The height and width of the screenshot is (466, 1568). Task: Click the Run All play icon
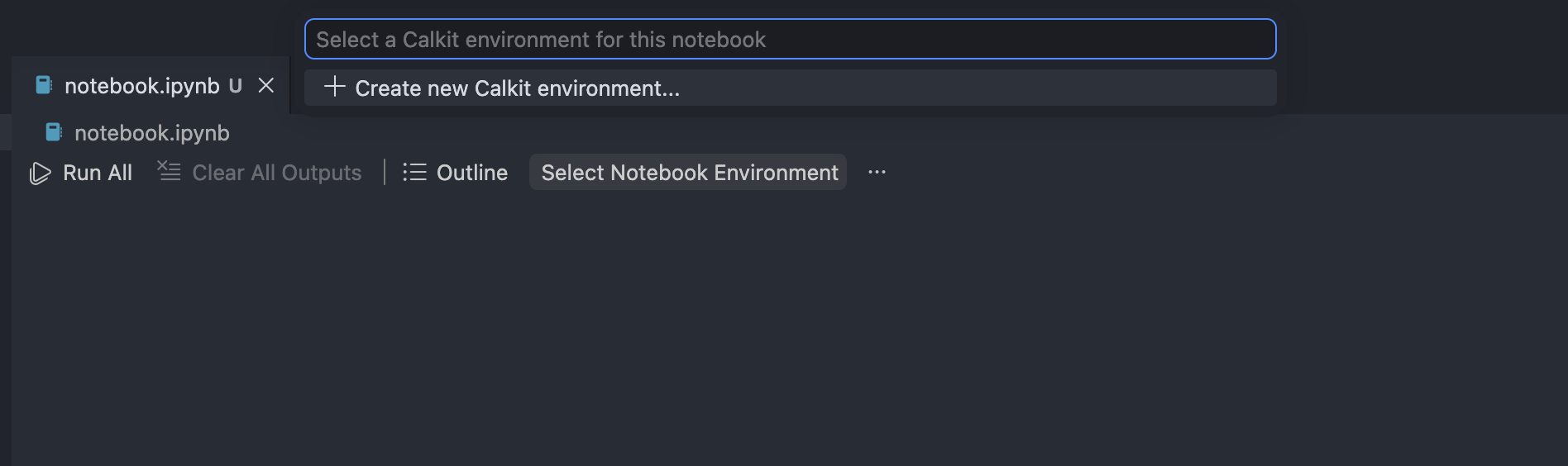click(x=40, y=173)
